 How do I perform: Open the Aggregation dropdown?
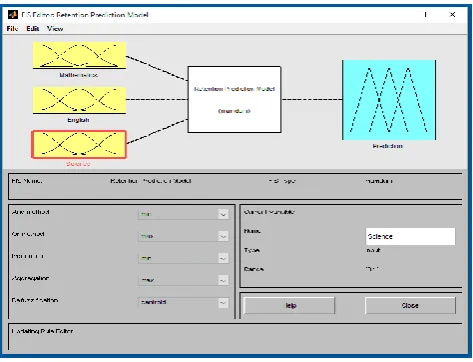click(183, 280)
